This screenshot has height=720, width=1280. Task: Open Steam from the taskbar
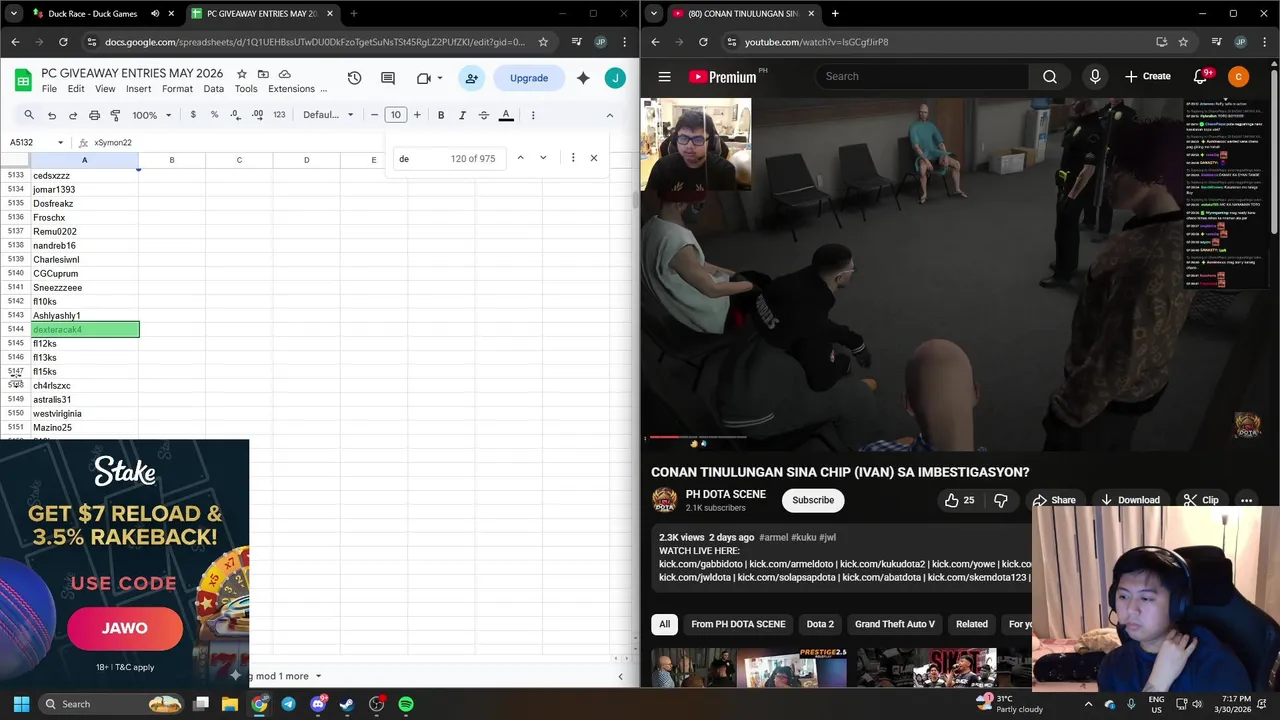tap(347, 704)
